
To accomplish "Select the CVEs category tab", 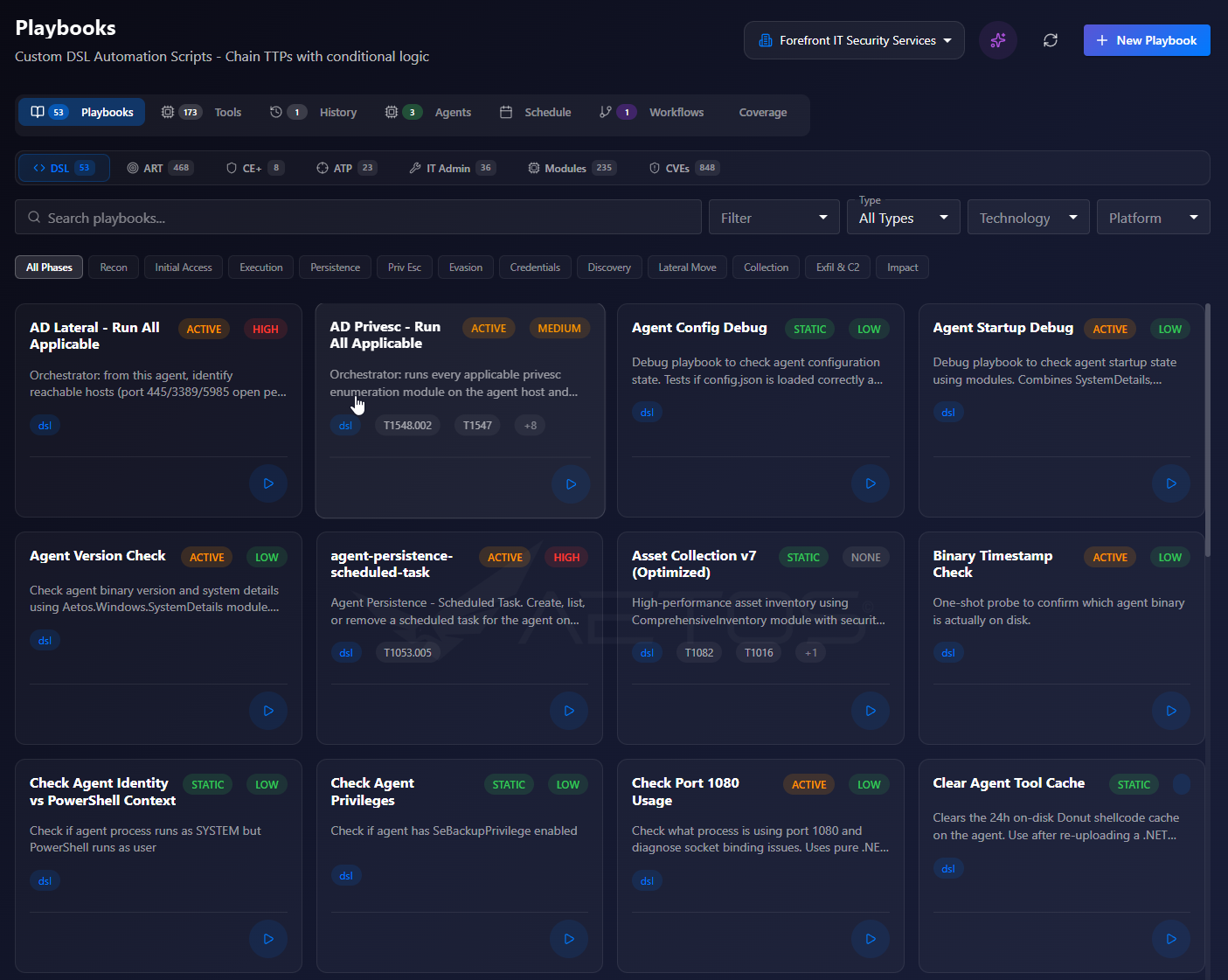I will pos(683,168).
